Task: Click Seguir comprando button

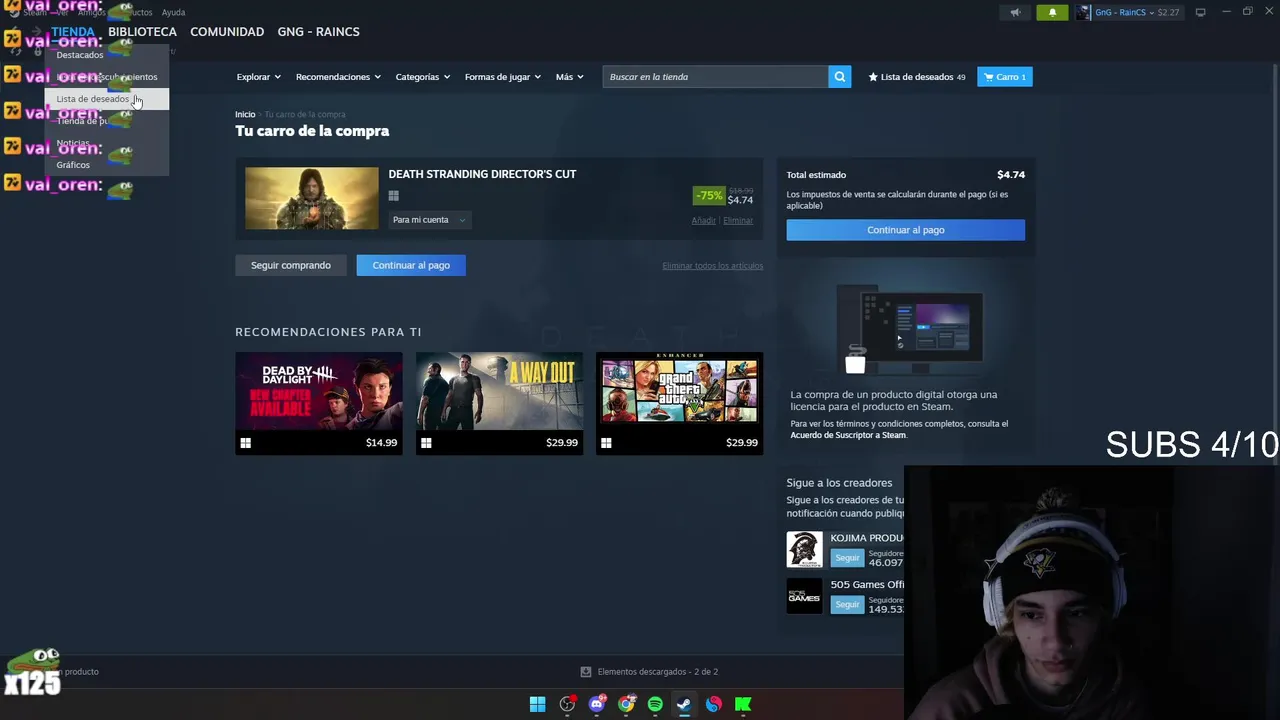Action: click(x=291, y=265)
